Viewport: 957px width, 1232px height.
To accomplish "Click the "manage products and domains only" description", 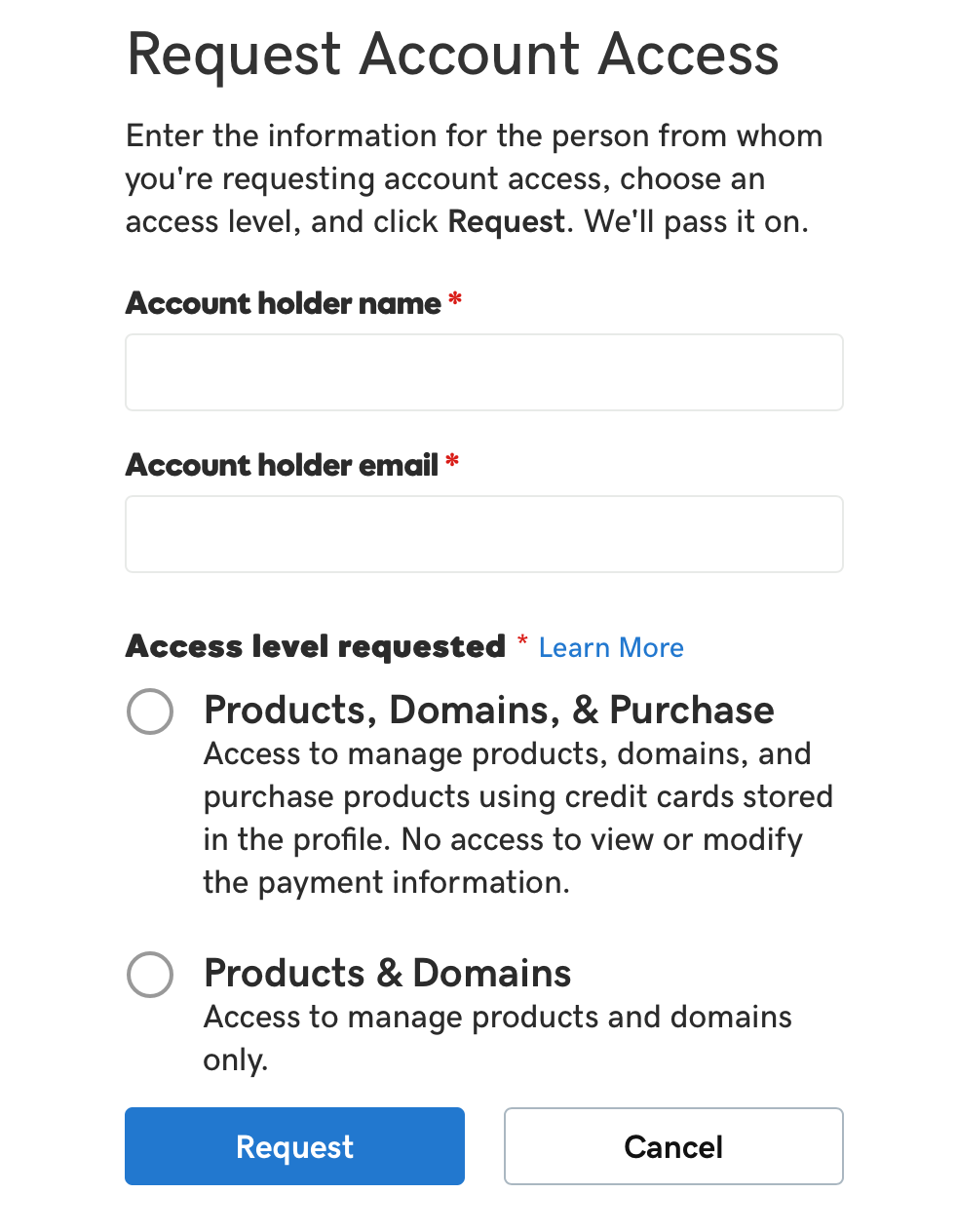I will pos(497,1037).
